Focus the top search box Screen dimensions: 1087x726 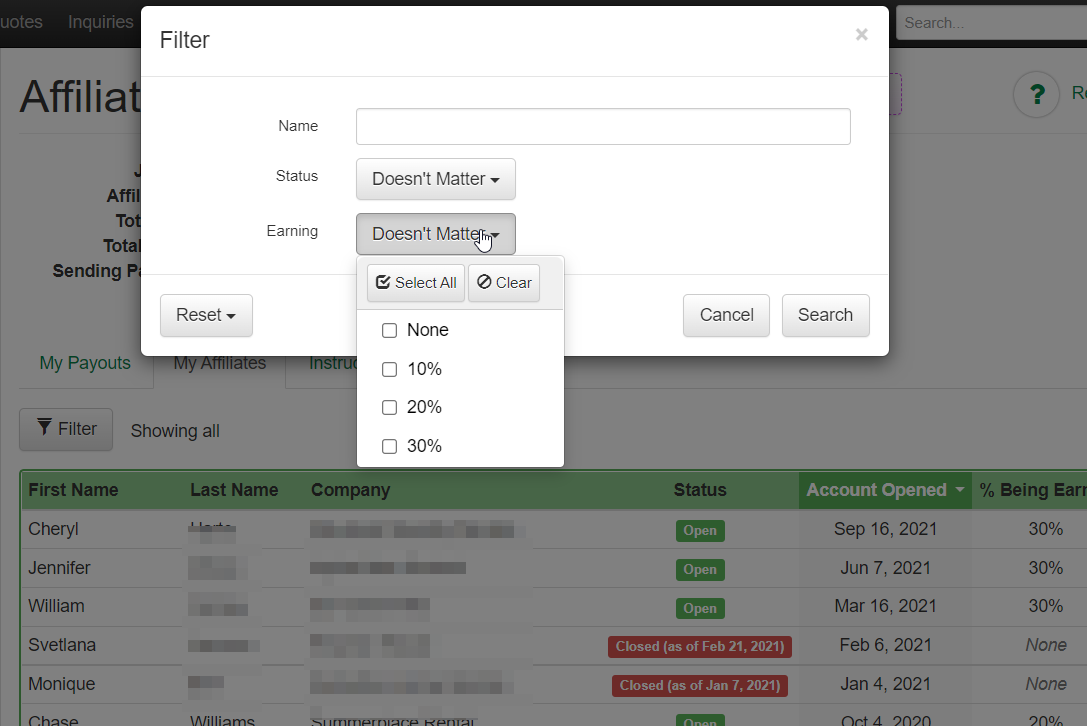click(990, 22)
